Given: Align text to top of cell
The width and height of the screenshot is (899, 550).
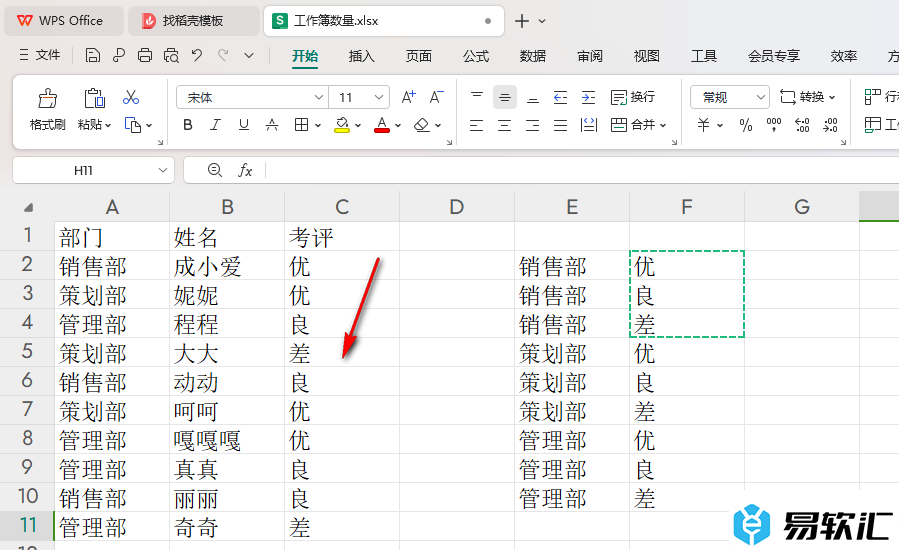Looking at the screenshot, I should [476, 97].
